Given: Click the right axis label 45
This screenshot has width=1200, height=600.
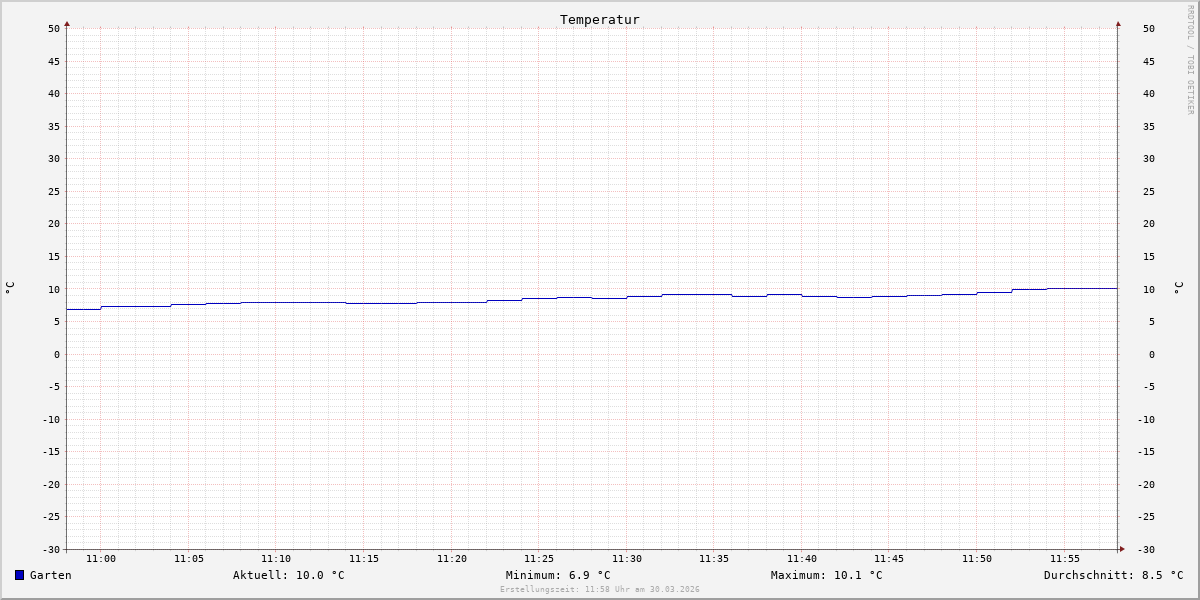Looking at the screenshot, I should [1149, 61].
